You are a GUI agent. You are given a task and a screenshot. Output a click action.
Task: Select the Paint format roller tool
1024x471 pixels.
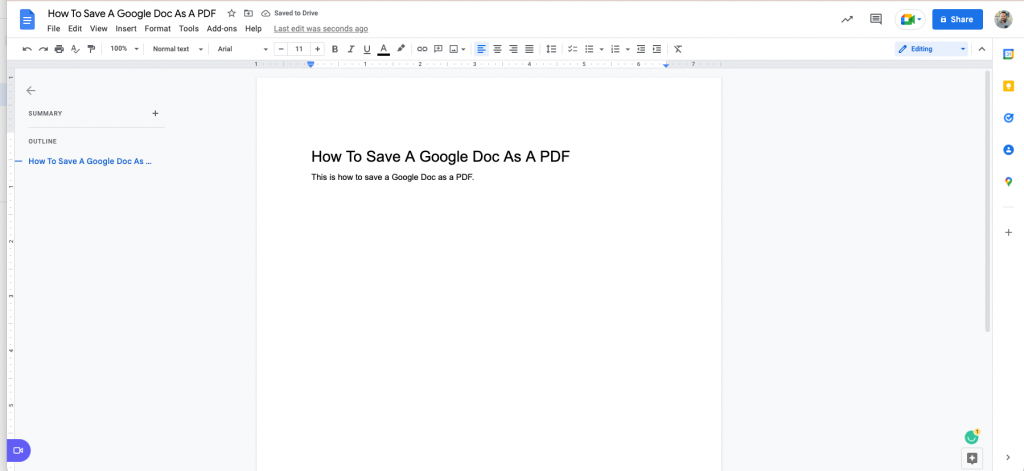91,49
